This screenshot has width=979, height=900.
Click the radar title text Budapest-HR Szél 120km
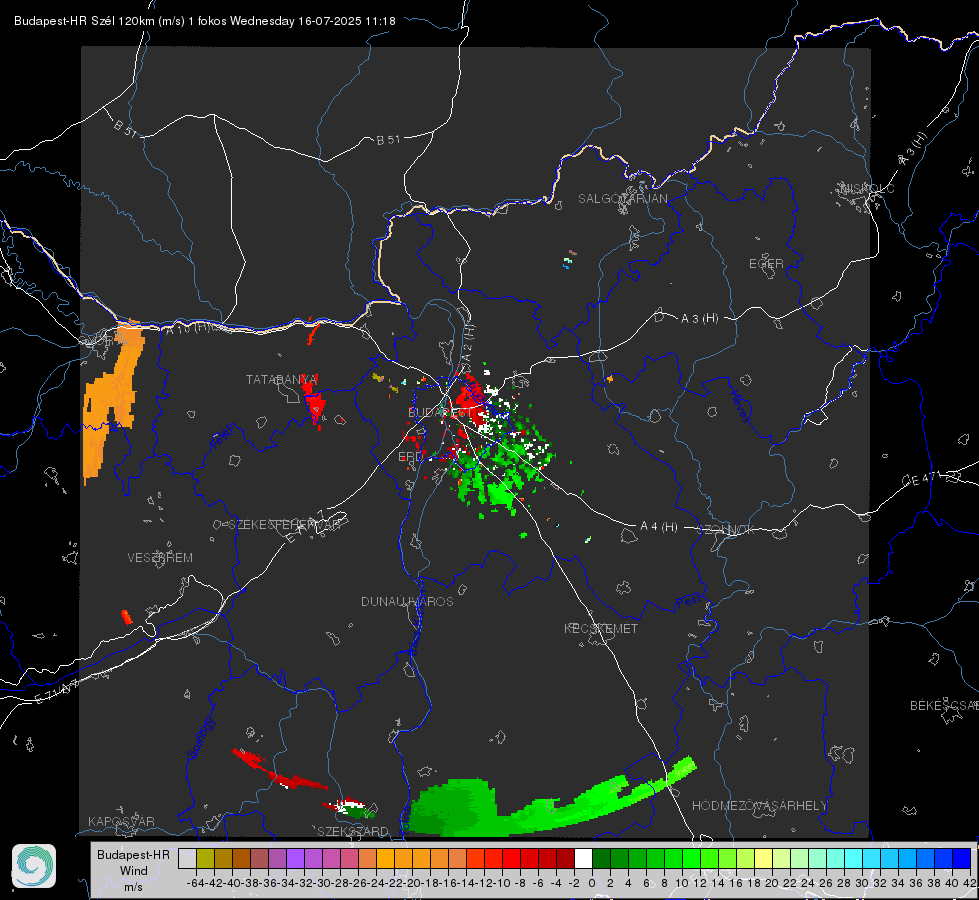pyautogui.click(x=85, y=21)
